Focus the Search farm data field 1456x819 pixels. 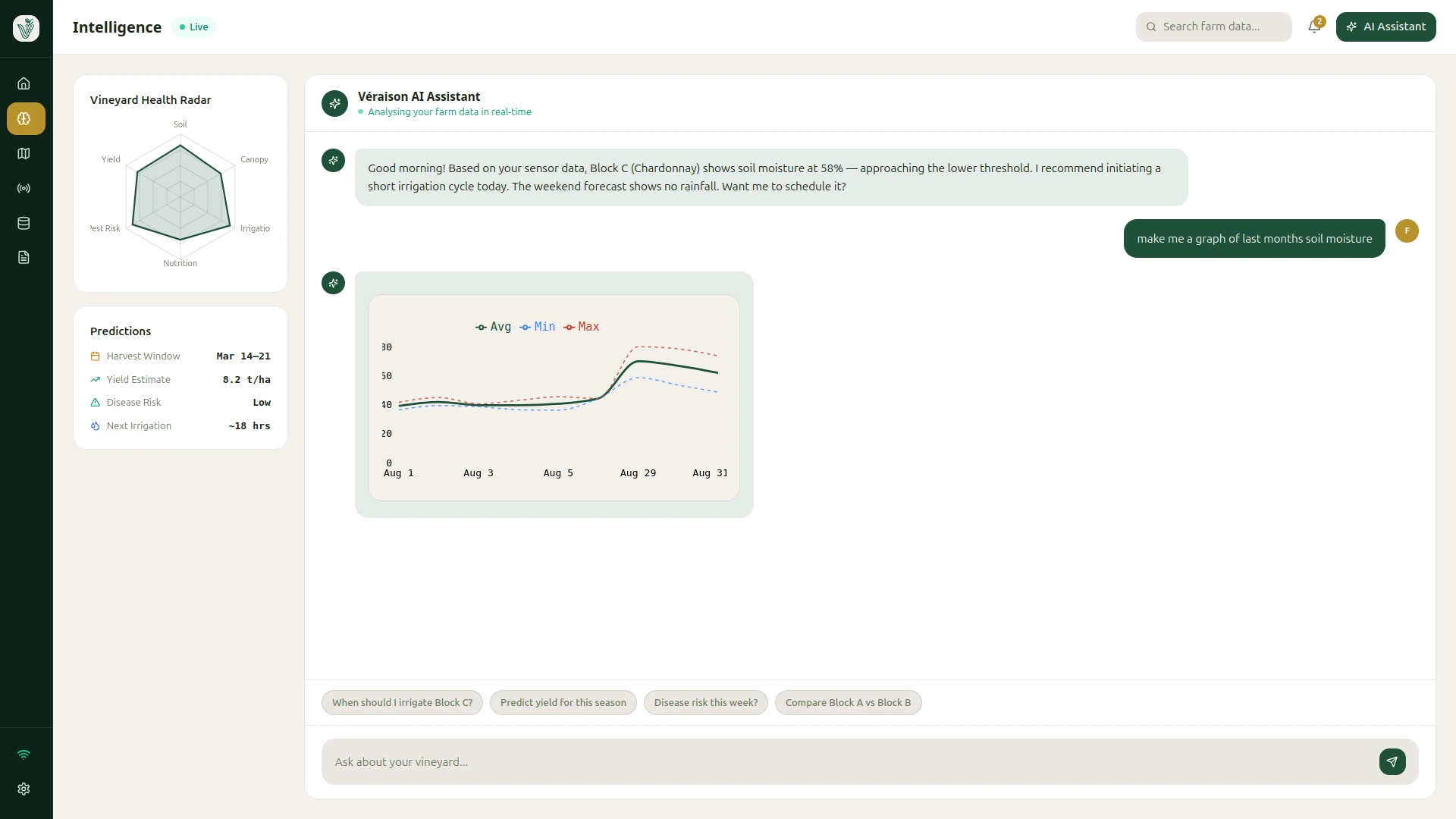point(1213,27)
